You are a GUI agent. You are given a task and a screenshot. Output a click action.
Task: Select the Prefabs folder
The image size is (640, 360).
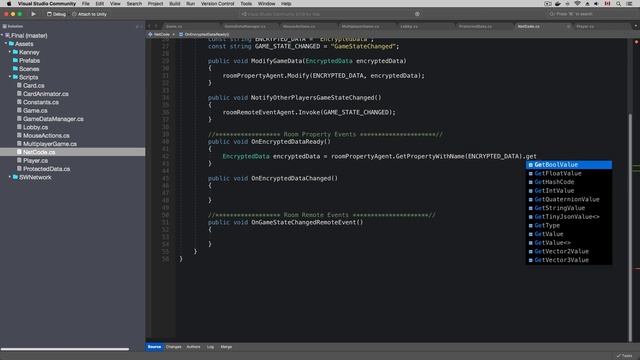click(29, 60)
